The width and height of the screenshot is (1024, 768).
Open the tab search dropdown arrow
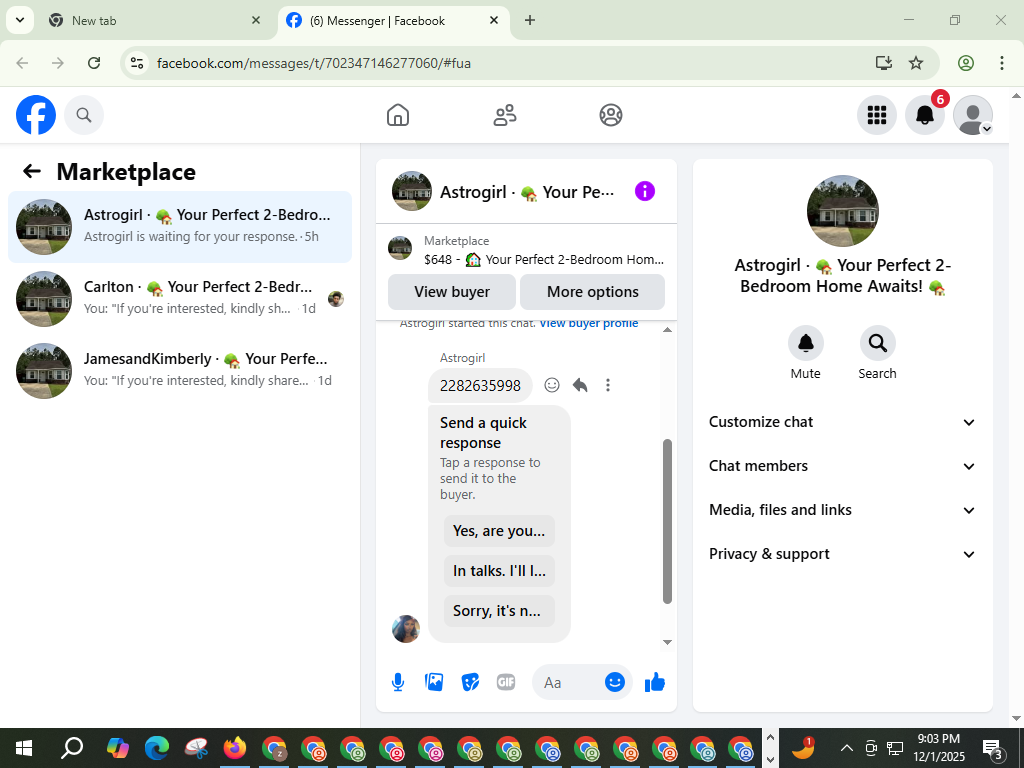click(x=20, y=20)
